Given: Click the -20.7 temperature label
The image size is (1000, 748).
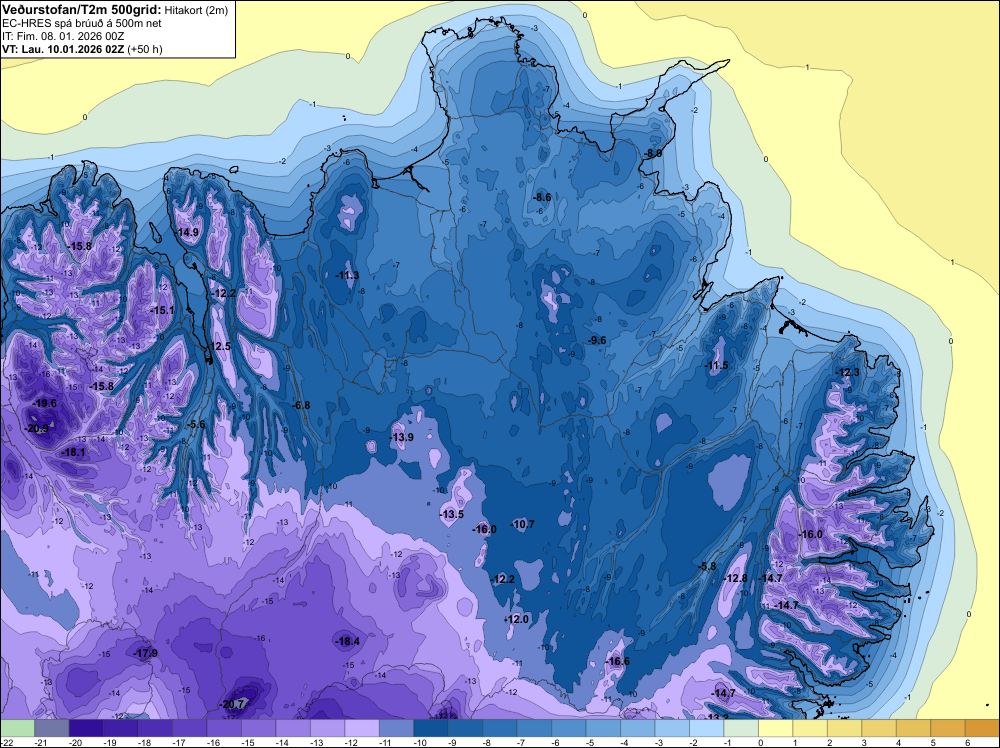Looking at the screenshot, I should tap(233, 704).
